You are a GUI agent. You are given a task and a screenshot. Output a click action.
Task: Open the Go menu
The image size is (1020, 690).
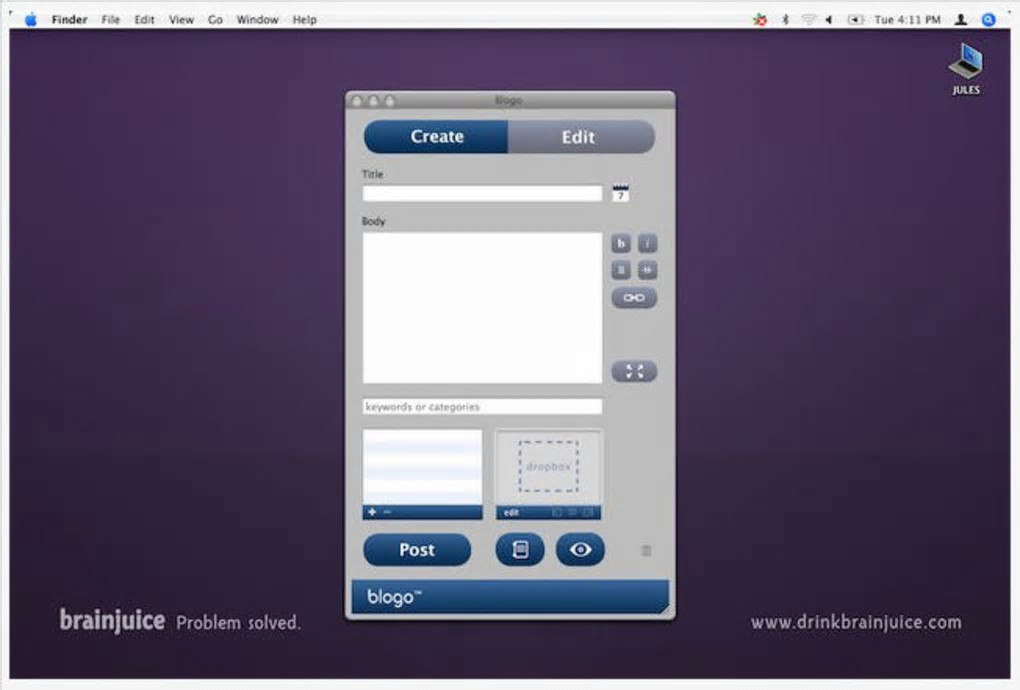click(215, 20)
